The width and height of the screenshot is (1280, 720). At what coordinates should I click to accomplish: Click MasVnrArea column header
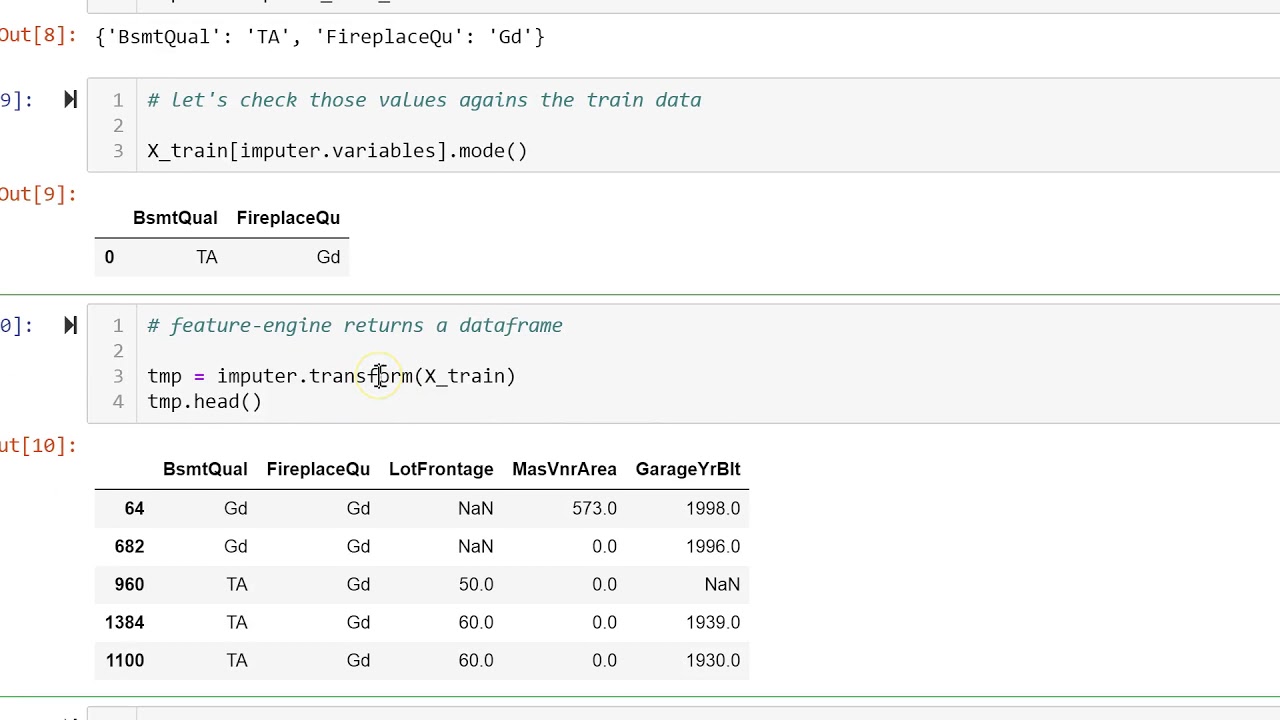coord(564,469)
